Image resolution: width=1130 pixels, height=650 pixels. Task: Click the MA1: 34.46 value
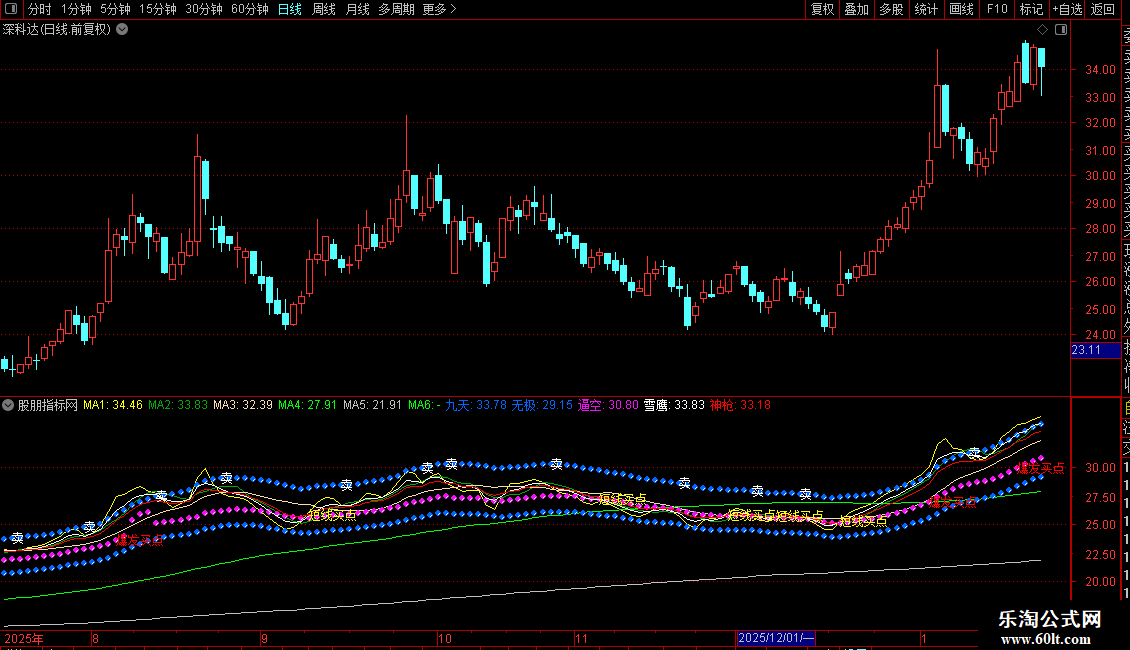(x=113, y=405)
